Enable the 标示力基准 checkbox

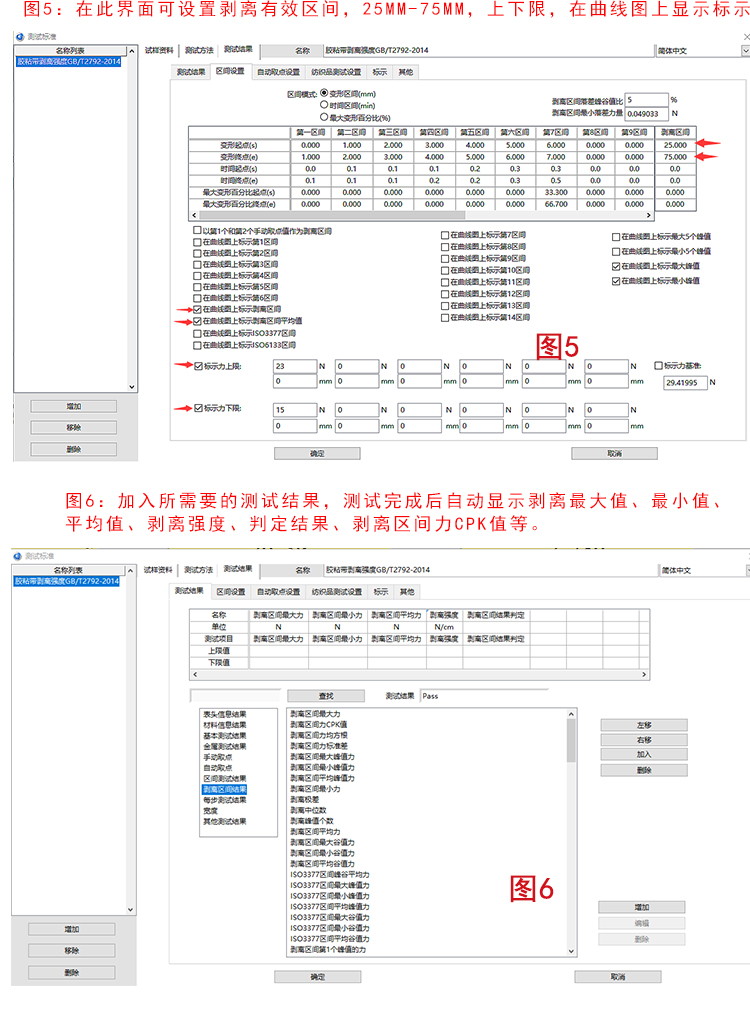tap(657, 366)
